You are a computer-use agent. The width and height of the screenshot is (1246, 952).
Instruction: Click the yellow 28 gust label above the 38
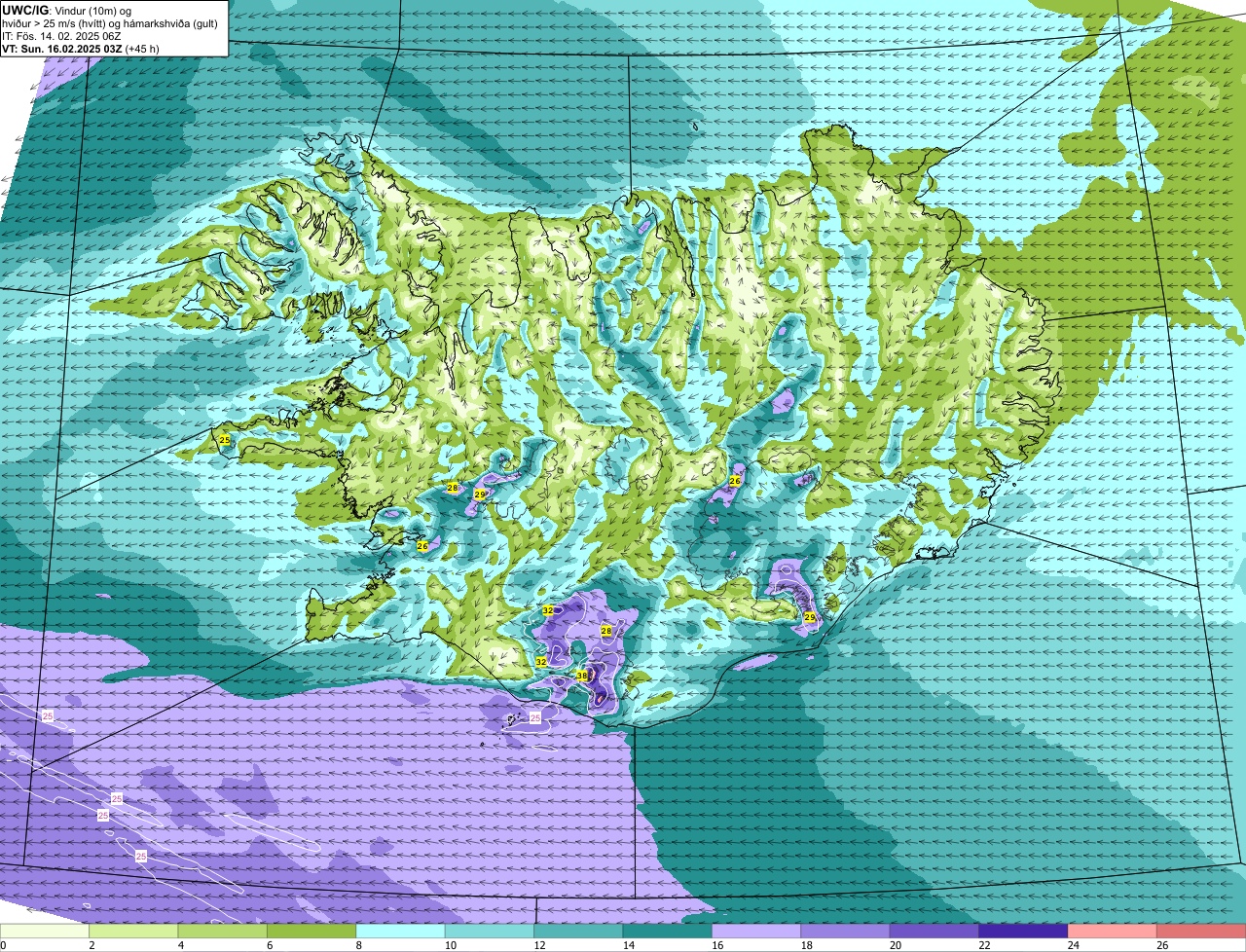tap(606, 631)
